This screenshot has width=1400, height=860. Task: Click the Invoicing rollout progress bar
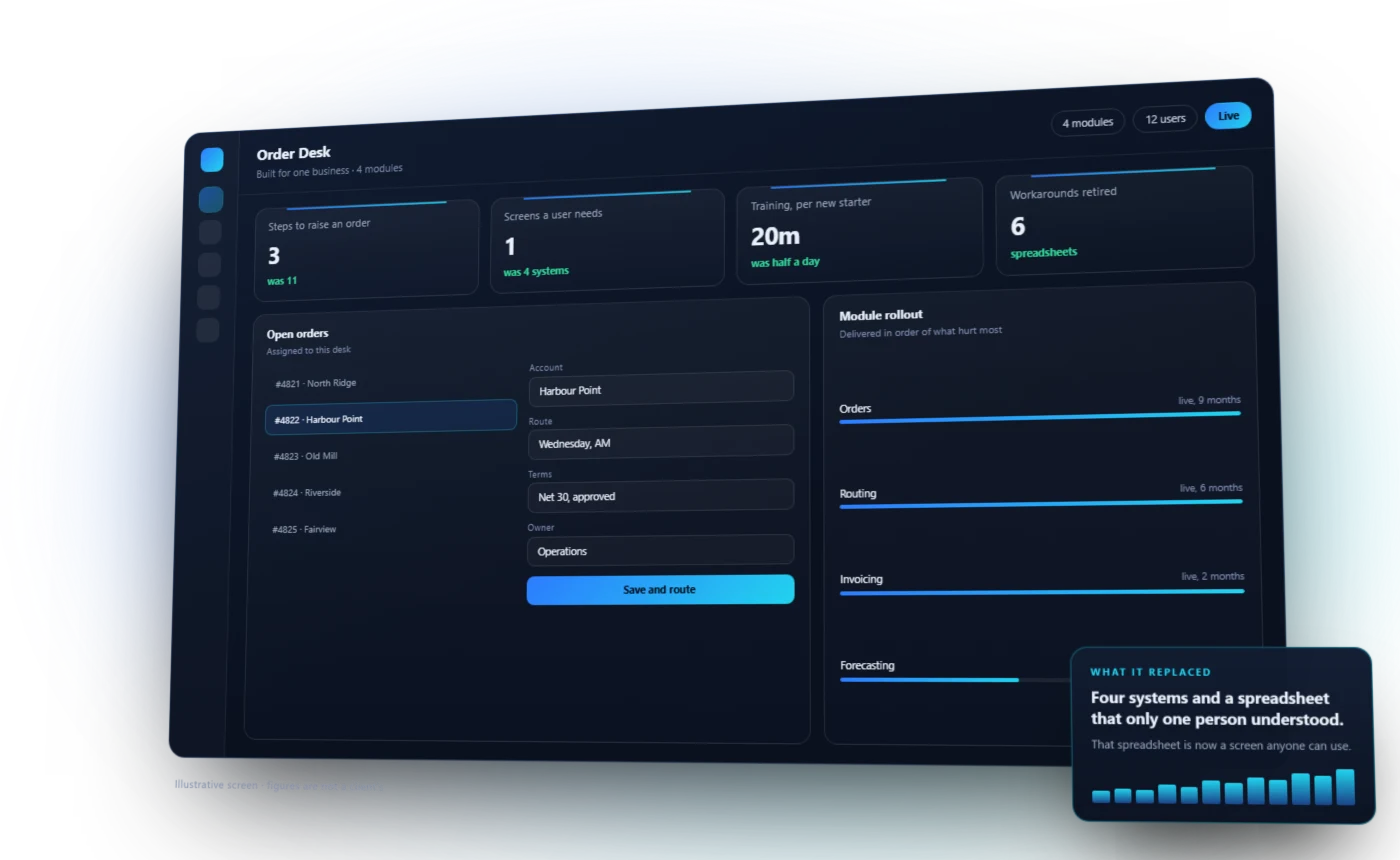pos(1042,592)
